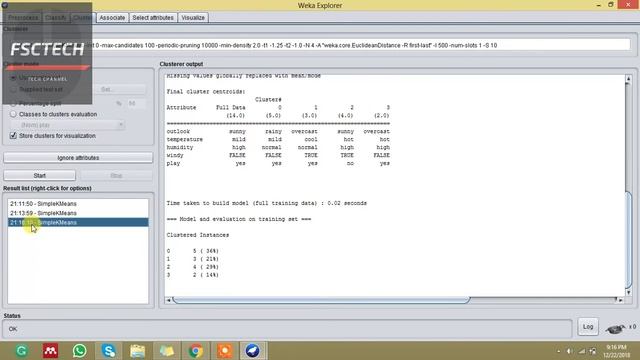This screenshot has width=640, height=360.
Task: Click the output scrollbar up arrow
Action: [629, 79]
